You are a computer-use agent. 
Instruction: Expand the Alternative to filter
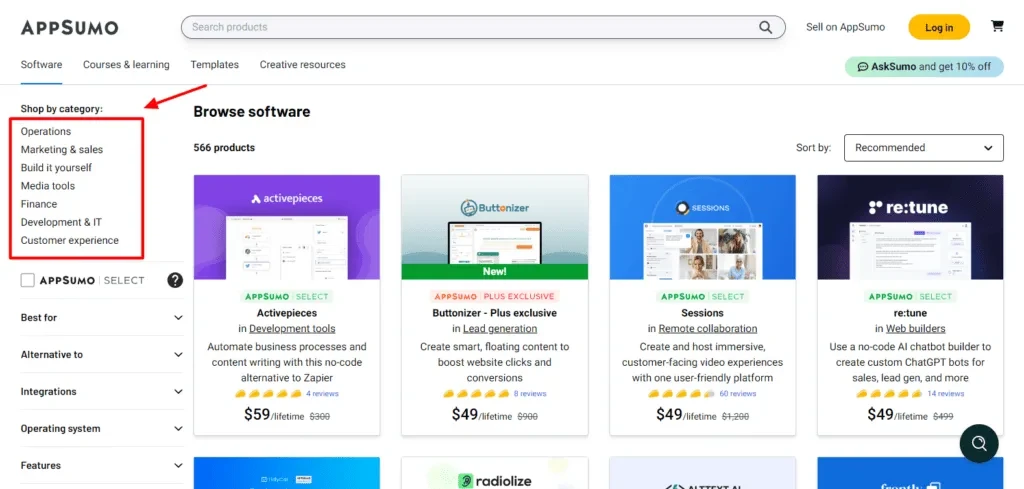click(x=102, y=355)
